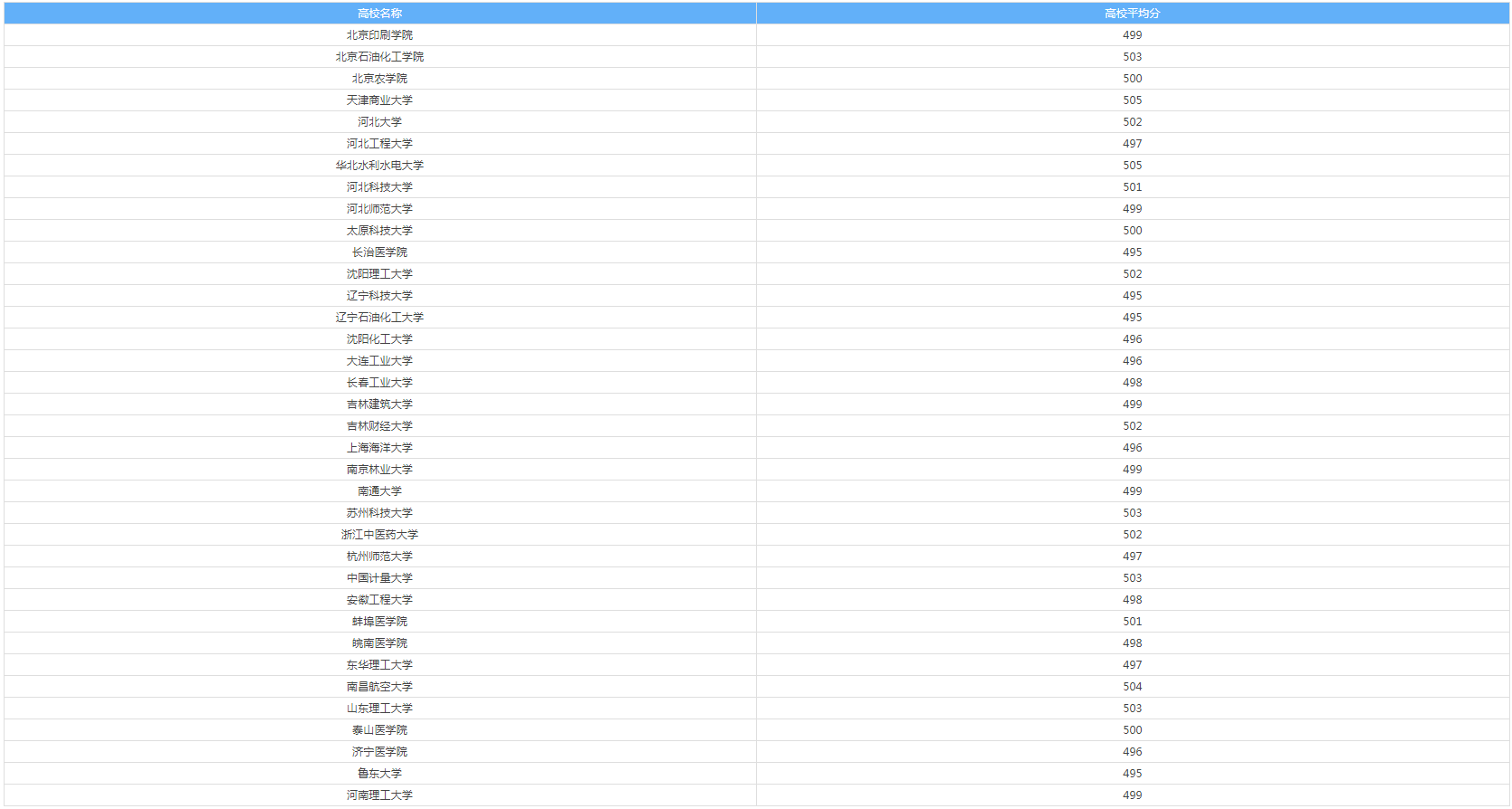Click score 505 in the 华北水利水电大学 row
Viewport: 1512px width, 809px height.
[1133, 166]
